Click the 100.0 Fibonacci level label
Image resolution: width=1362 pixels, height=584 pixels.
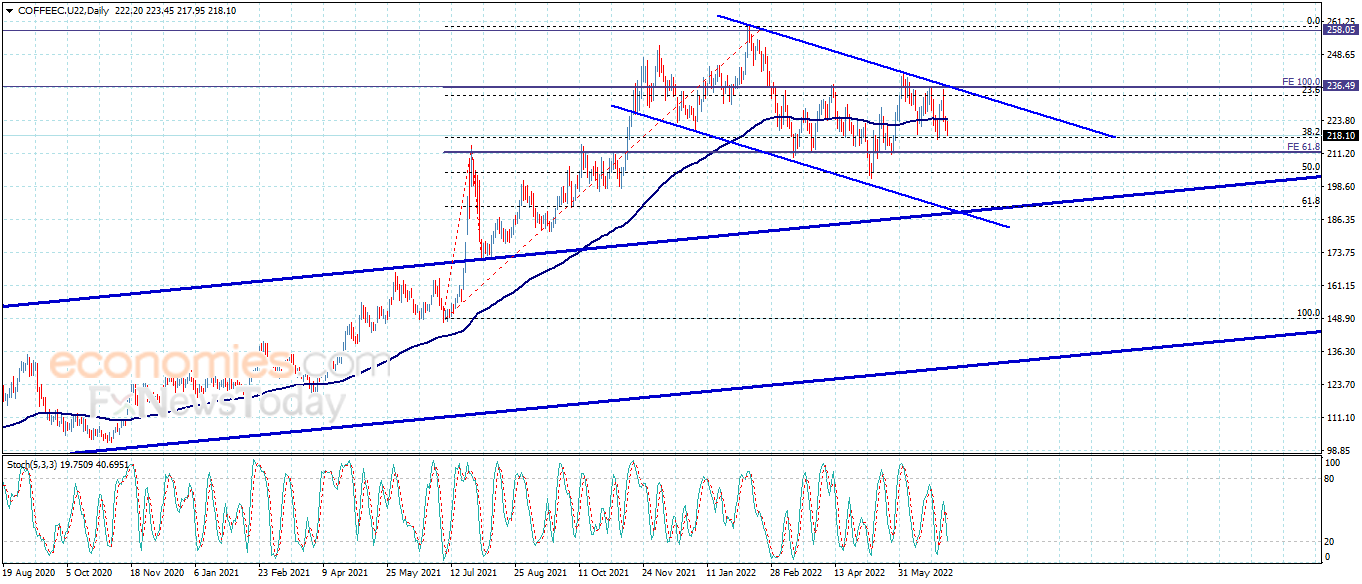coord(1308,313)
